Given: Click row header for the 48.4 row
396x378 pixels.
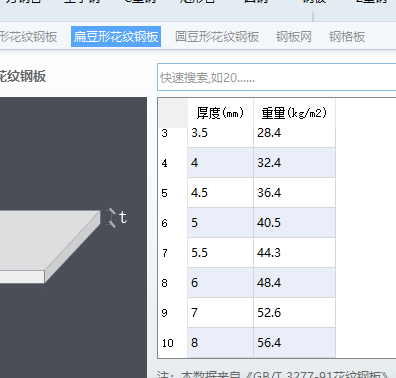Looking at the screenshot, I should tap(173, 283).
